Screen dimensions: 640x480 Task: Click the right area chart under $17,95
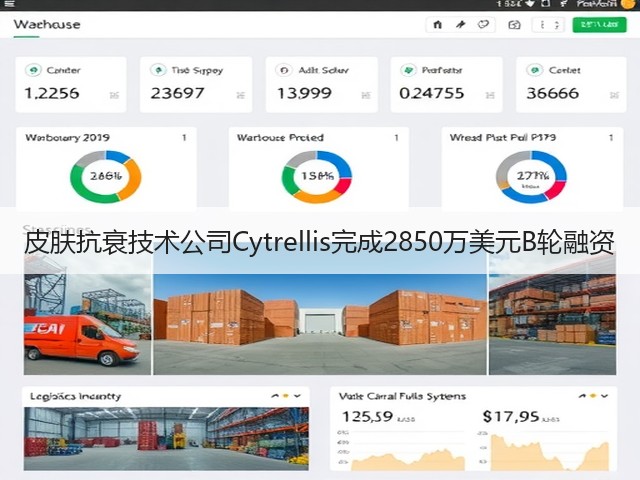(x=549, y=451)
